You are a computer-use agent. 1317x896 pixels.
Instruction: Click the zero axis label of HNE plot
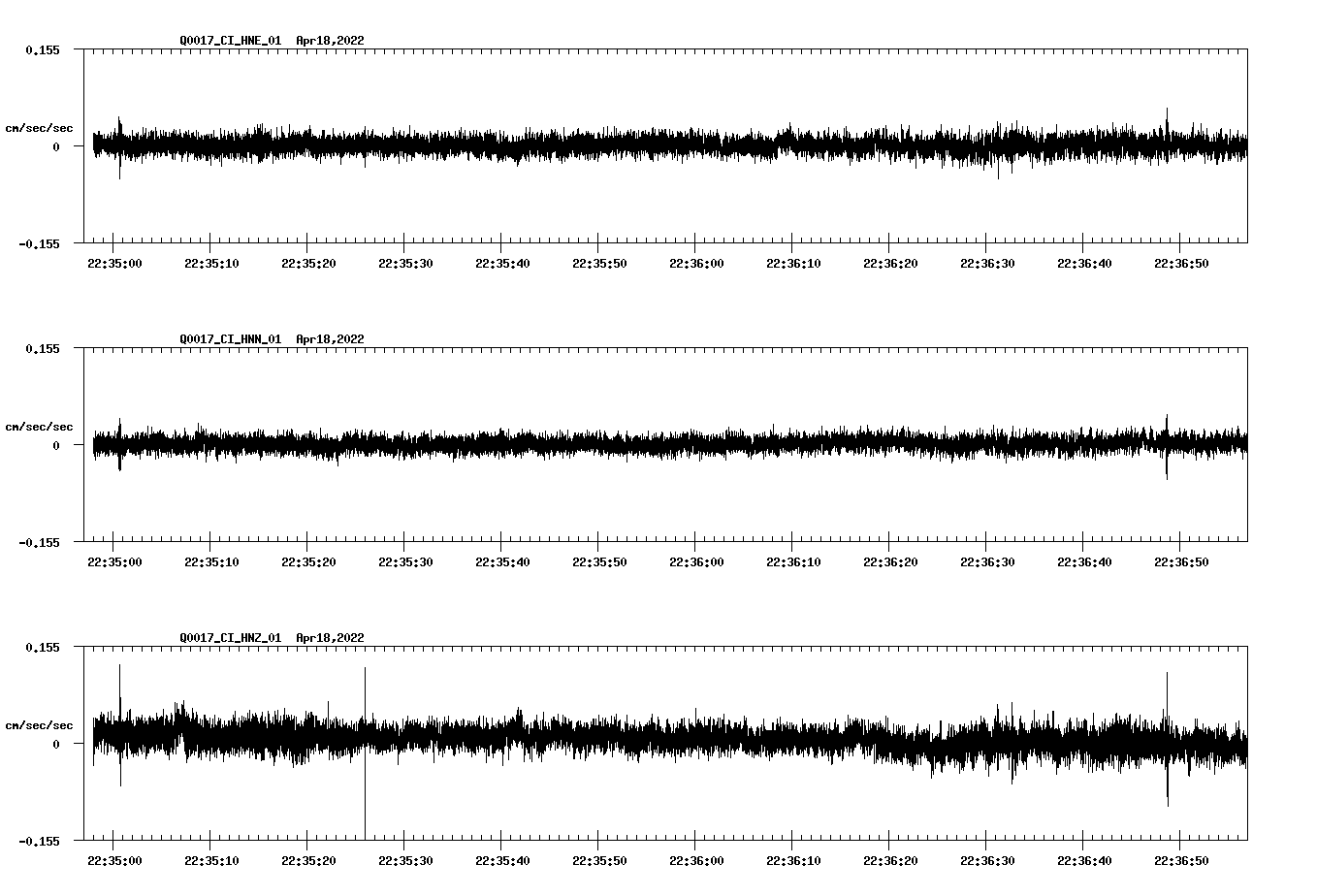point(56,146)
